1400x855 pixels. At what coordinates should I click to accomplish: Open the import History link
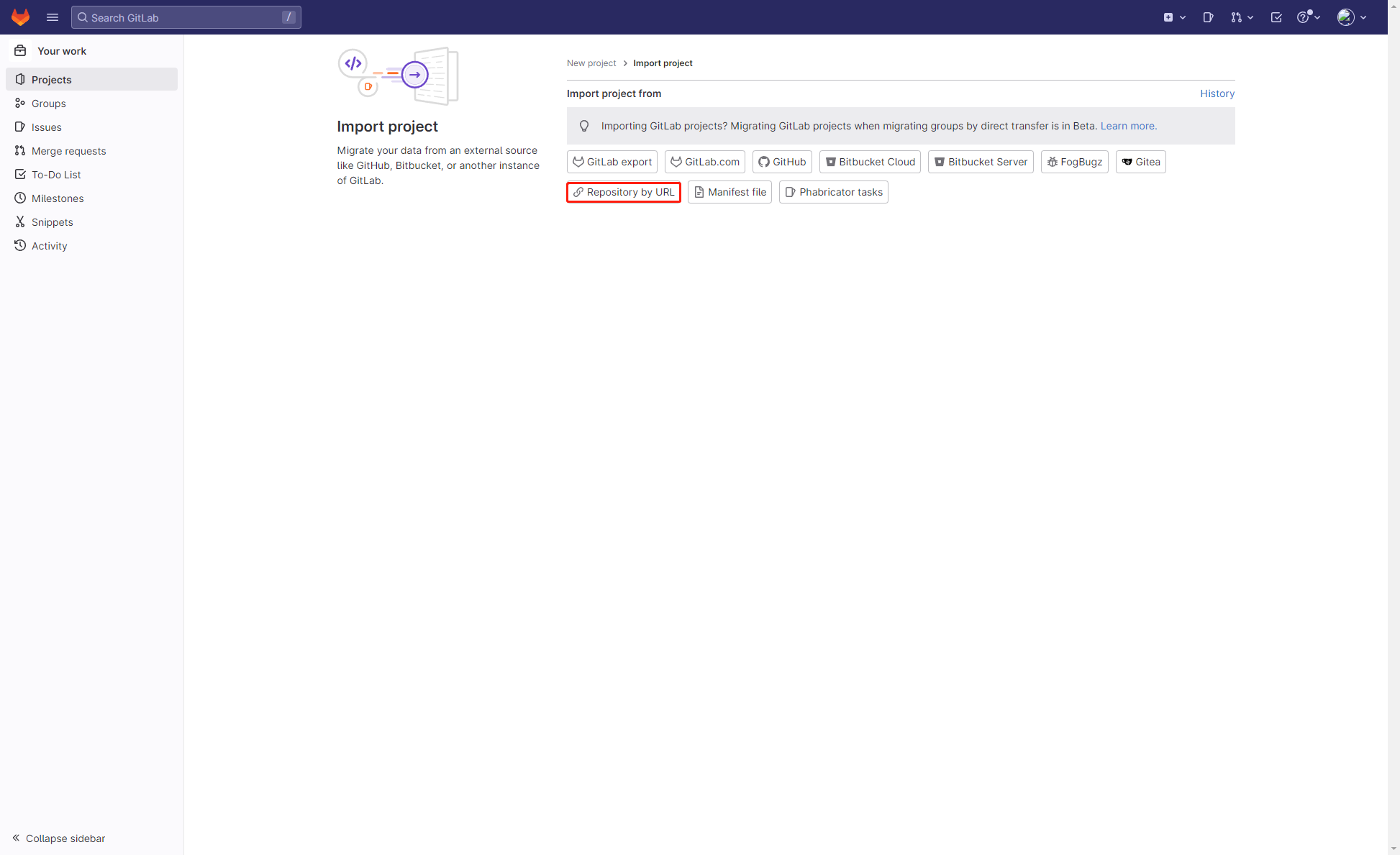pyautogui.click(x=1217, y=93)
